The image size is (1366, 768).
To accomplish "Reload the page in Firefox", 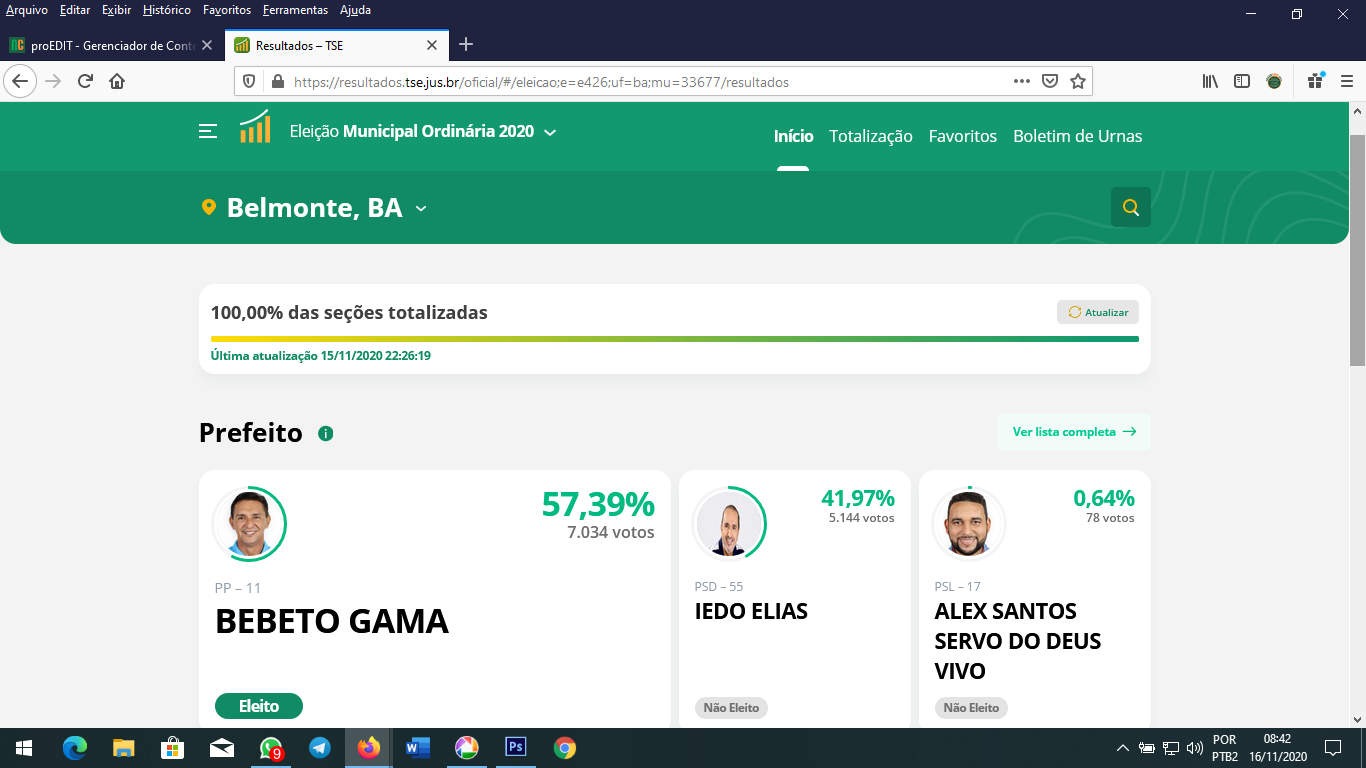I will pyautogui.click(x=85, y=82).
